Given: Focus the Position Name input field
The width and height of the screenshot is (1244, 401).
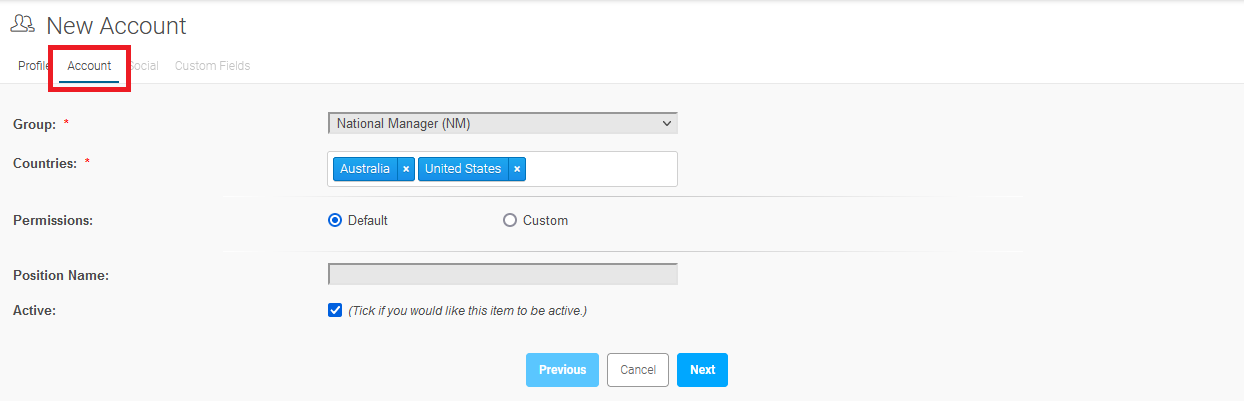Looking at the screenshot, I should pyautogui.click(x=503, y=274).
